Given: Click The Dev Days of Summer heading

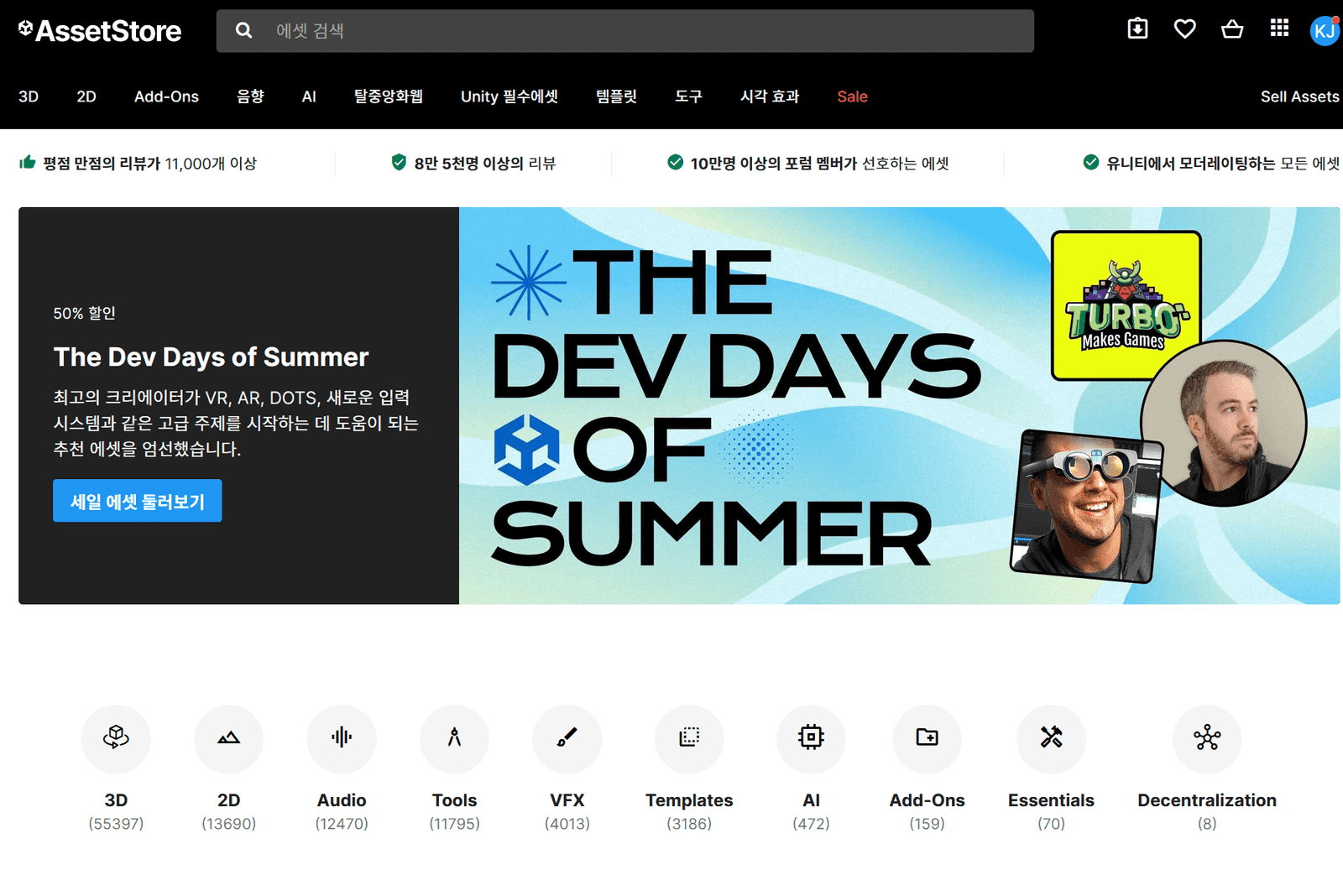Looking at the screenshot, I should coord(211,357).
